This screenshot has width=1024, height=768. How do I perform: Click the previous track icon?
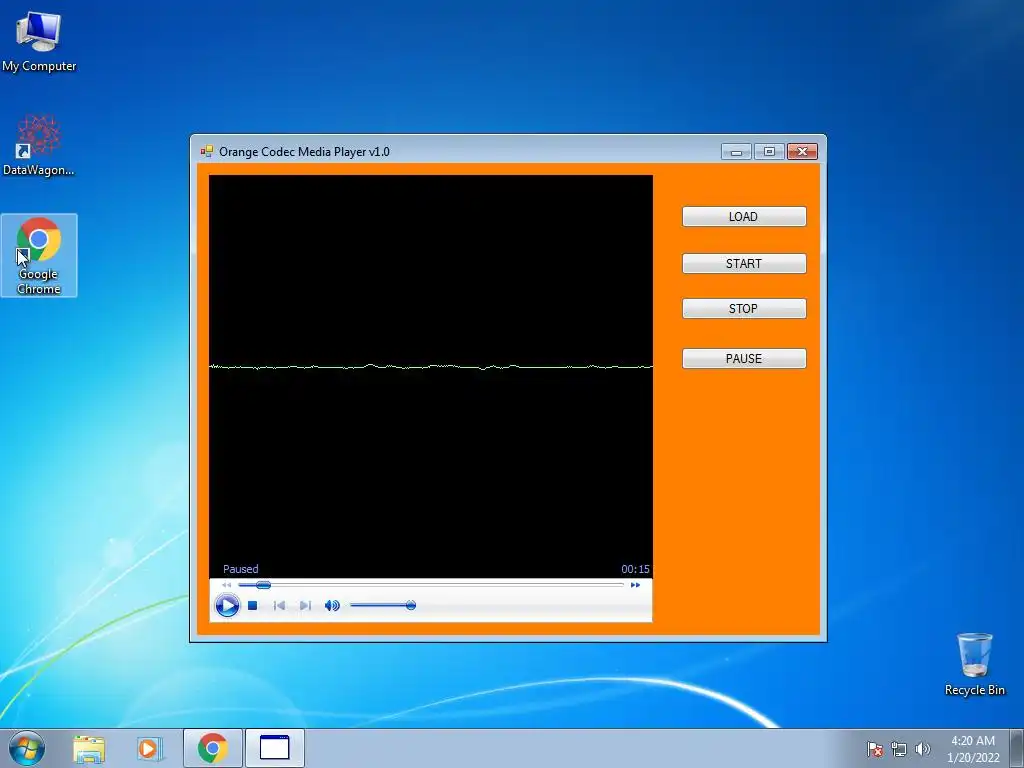point(279,605)
